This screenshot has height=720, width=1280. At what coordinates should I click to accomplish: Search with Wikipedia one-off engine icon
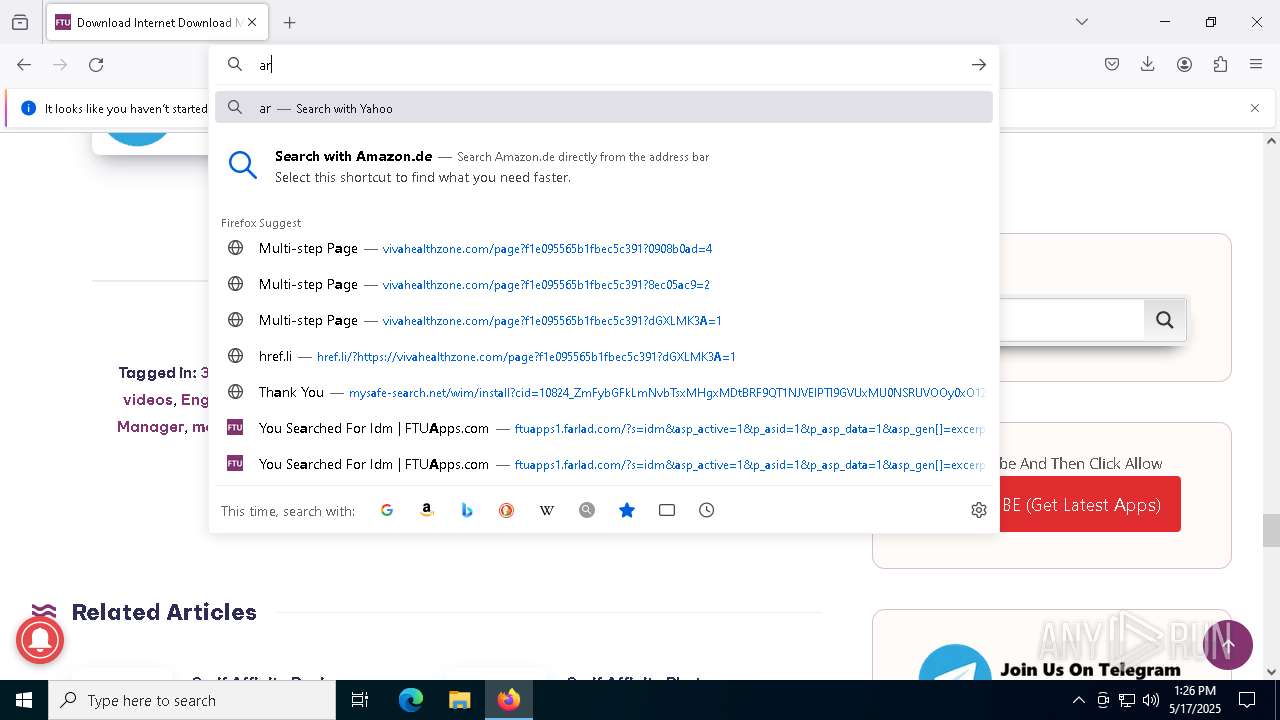coord(547,510)
